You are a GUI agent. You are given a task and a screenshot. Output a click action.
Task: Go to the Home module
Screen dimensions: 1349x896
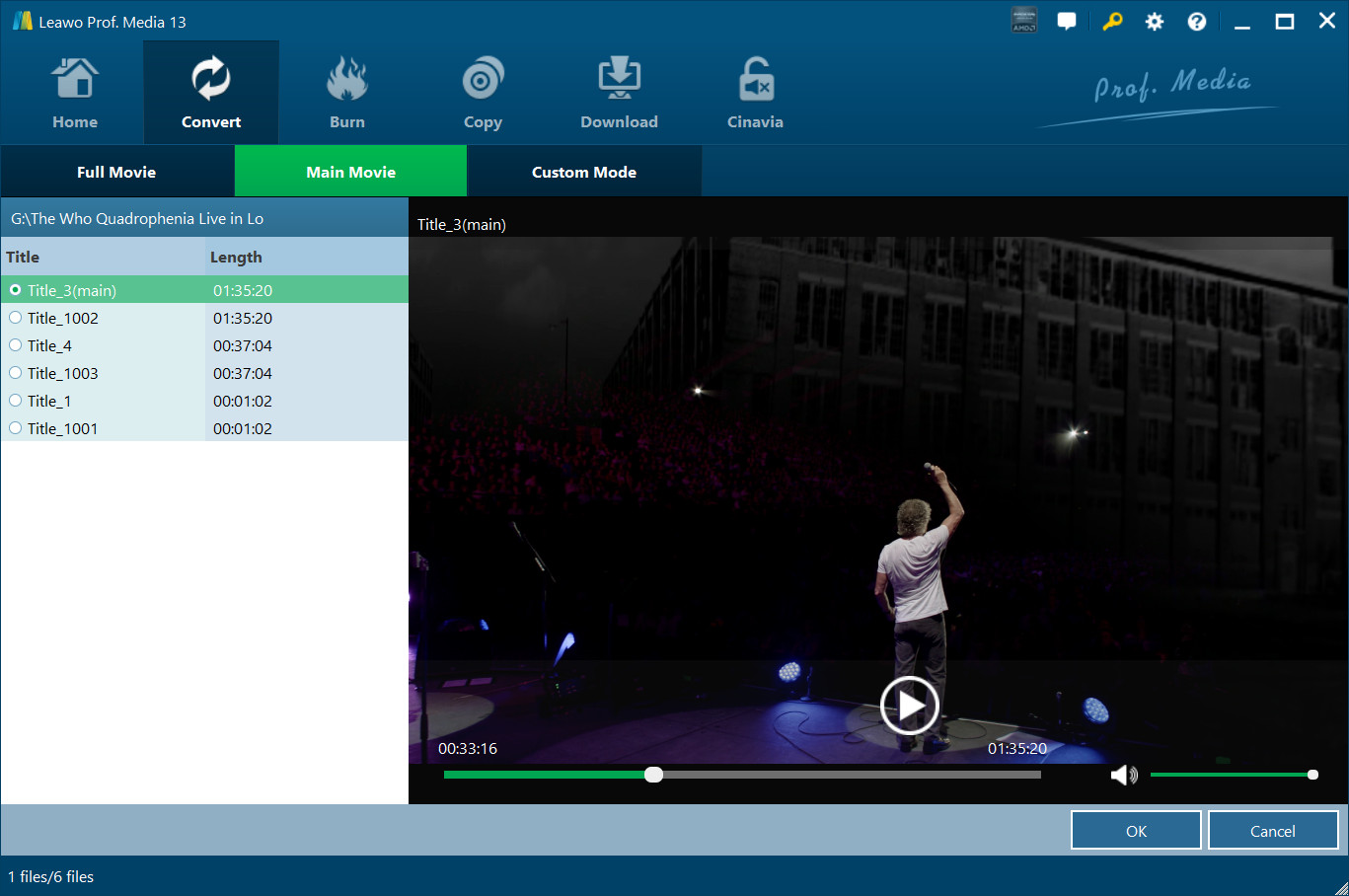[75, 93]
